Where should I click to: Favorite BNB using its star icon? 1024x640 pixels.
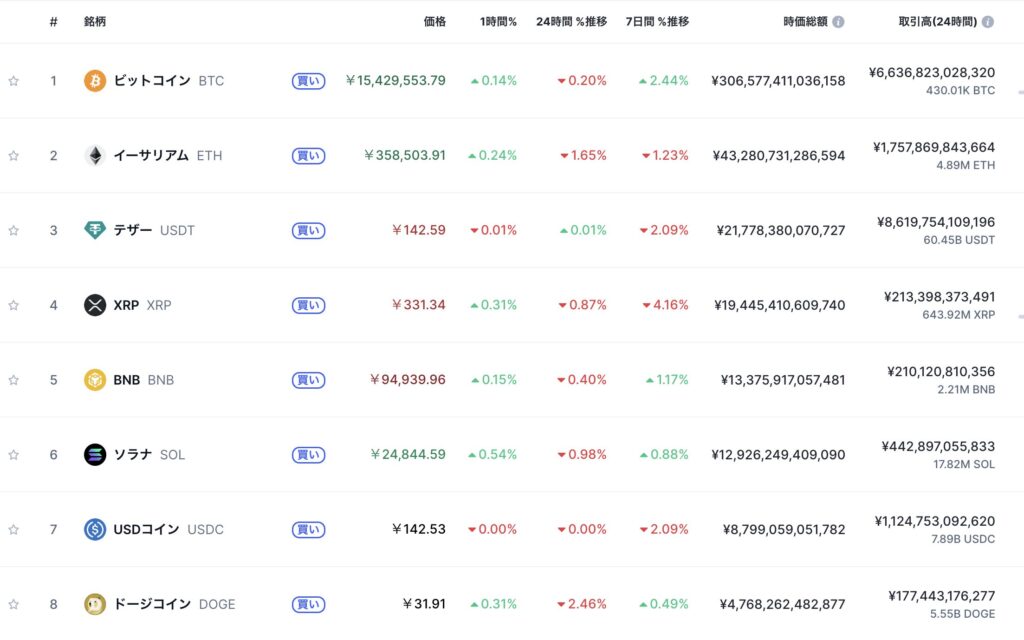click(x=13, y=380)
